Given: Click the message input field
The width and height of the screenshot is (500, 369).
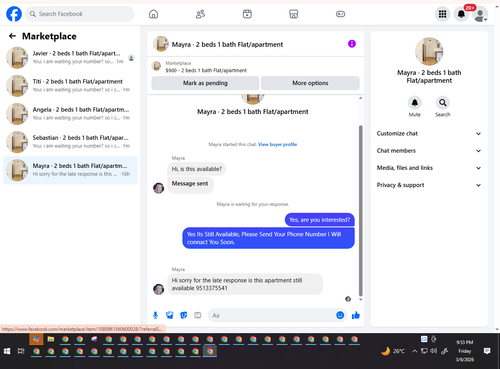Looking at the screenshot, I should (272, 315).
